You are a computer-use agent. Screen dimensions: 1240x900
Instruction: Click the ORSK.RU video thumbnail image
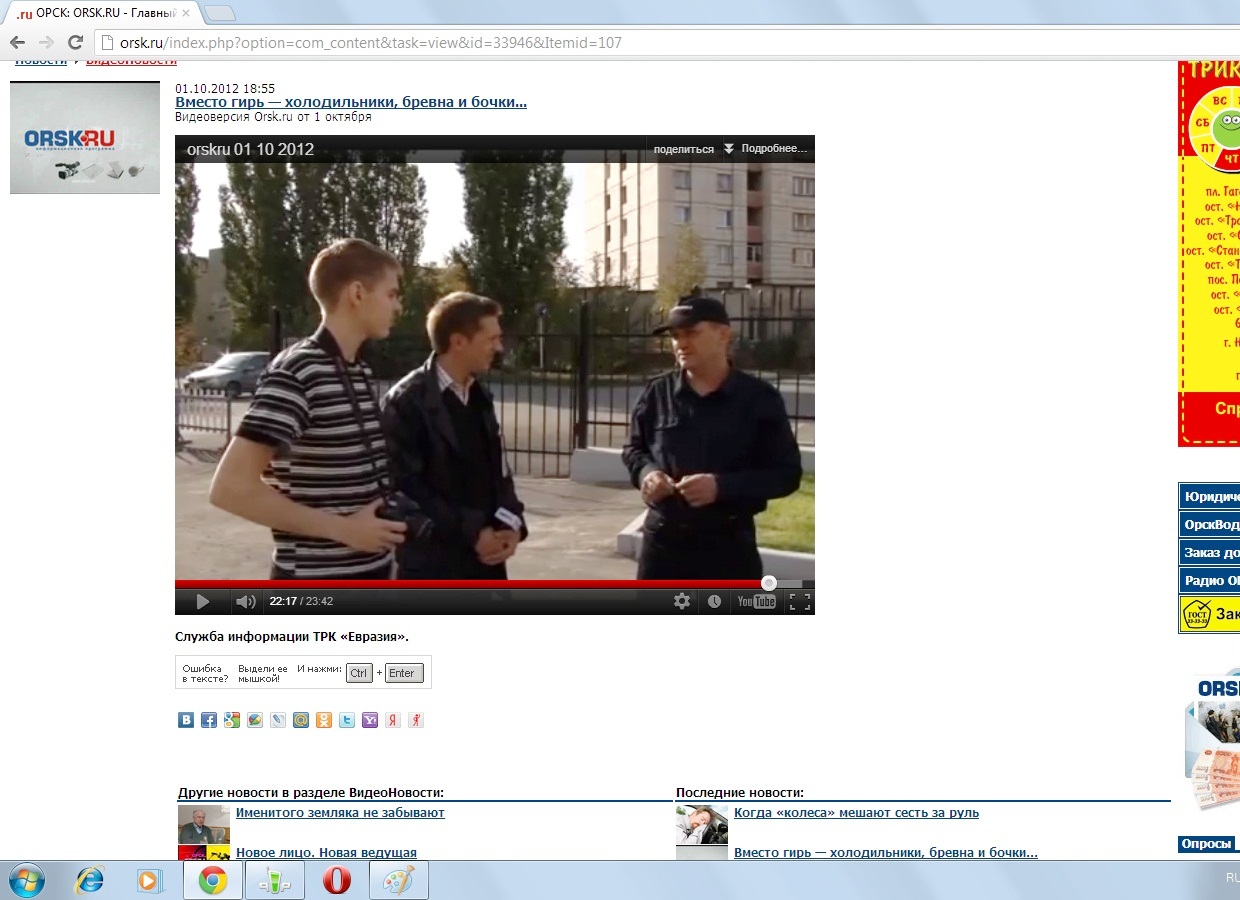[85, 137]
